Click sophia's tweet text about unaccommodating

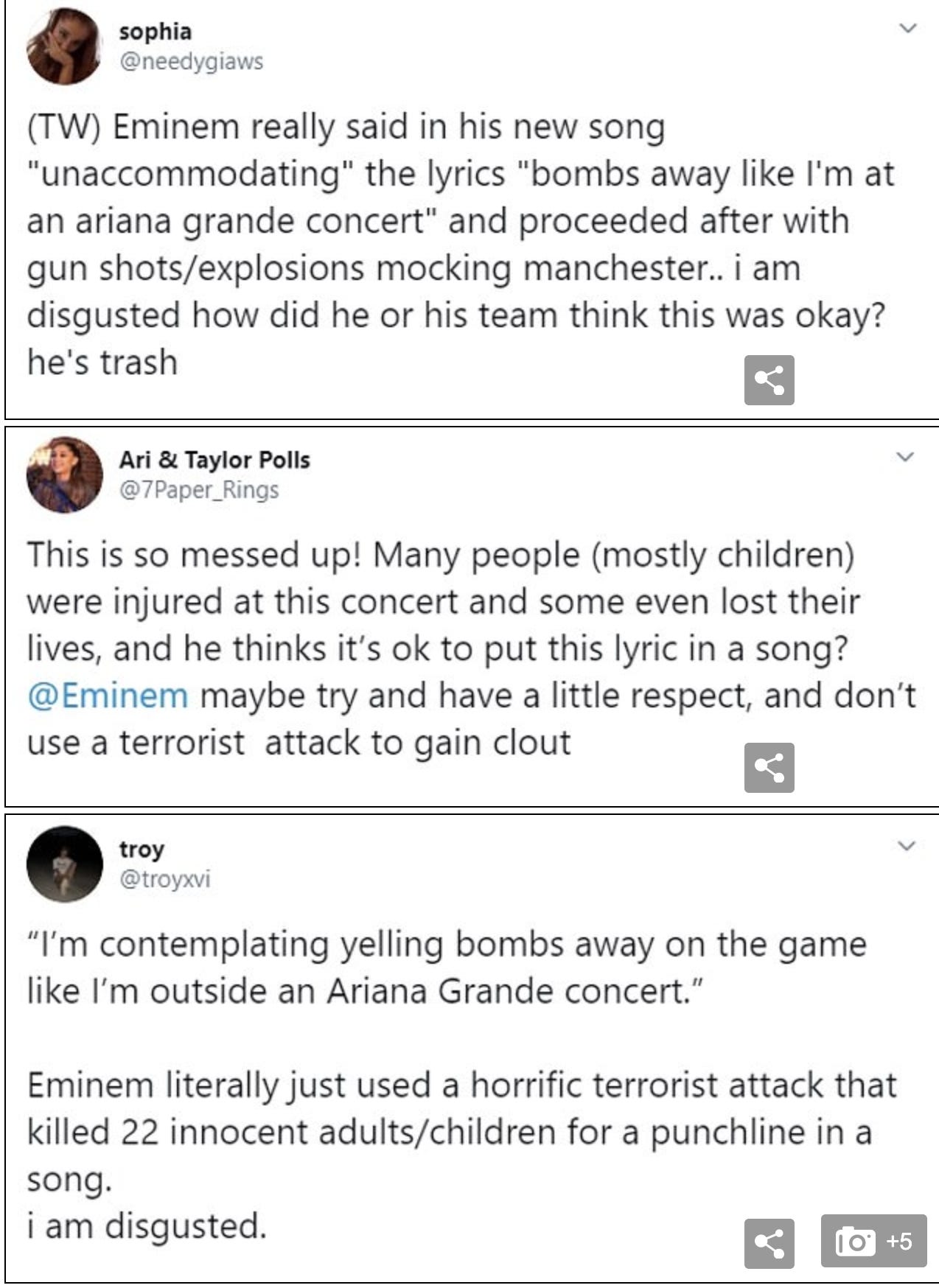(461, 245)
